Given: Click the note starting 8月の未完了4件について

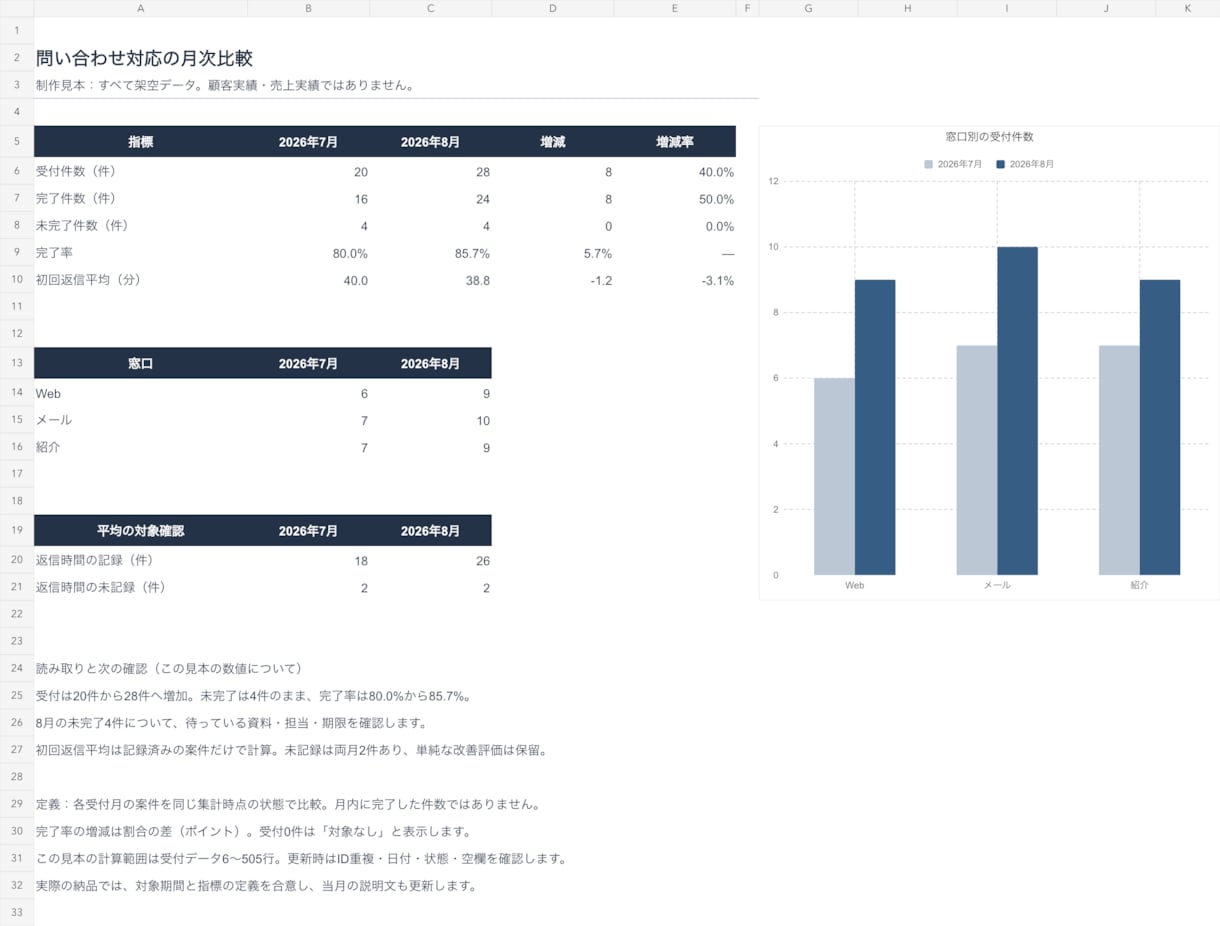Looking at the screenshot, I should click(x=232, y=722).
